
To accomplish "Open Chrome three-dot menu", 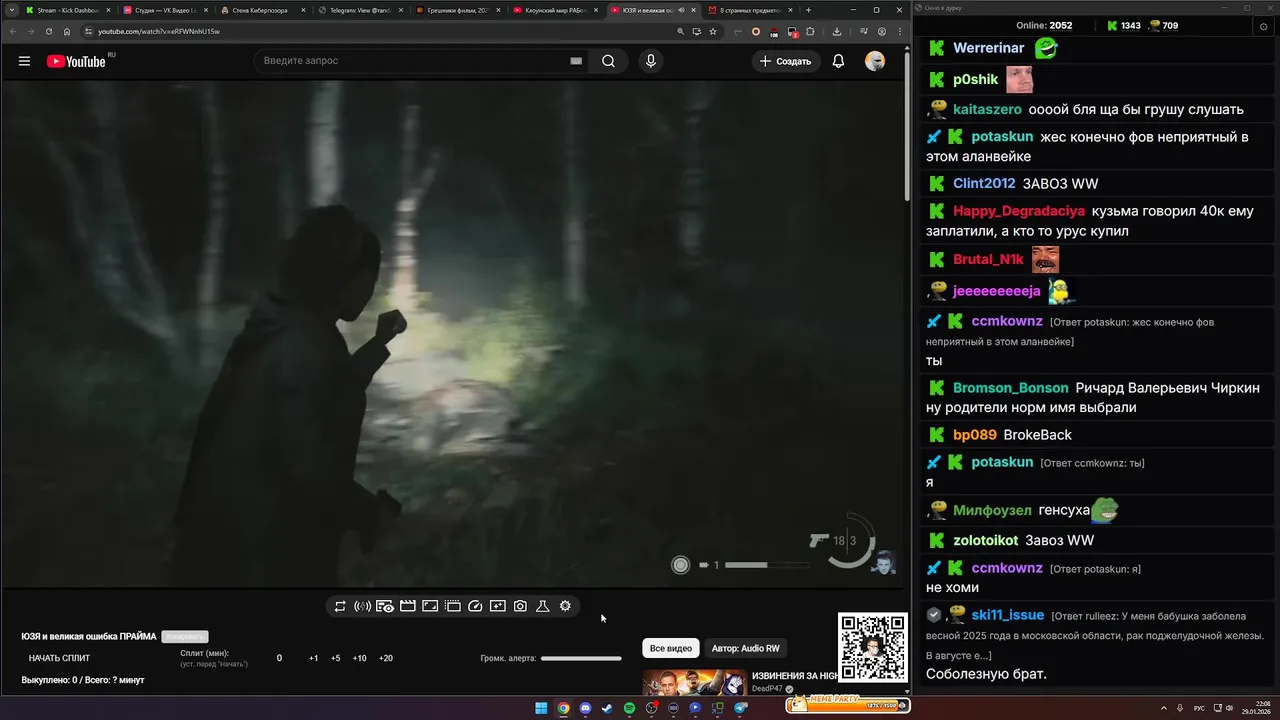I will click(x=899, y=31).
